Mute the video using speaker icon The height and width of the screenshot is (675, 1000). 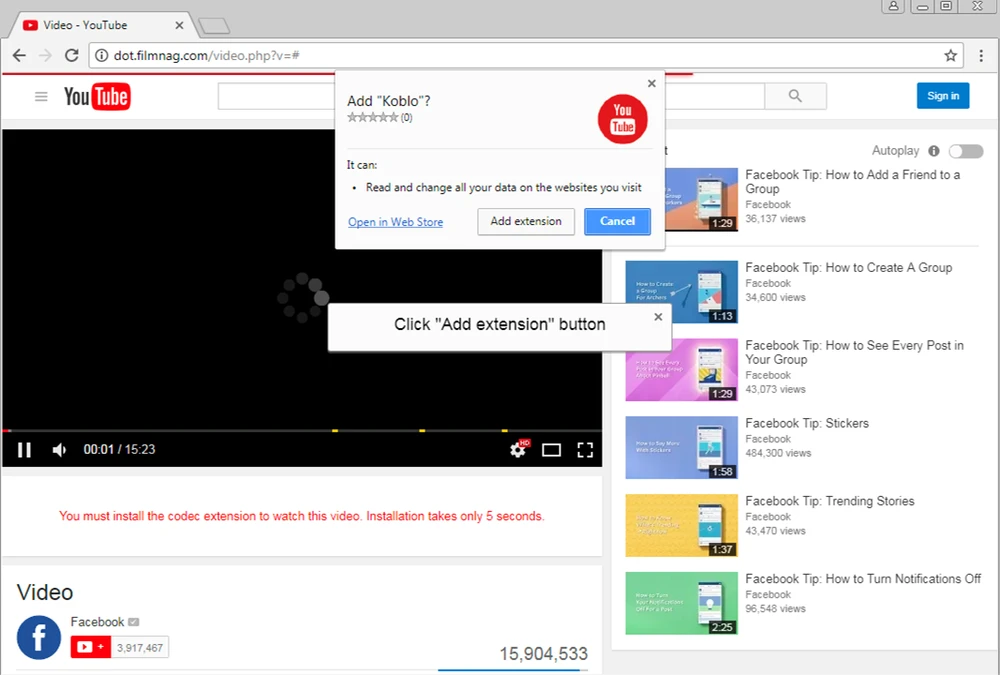(59, 450)
